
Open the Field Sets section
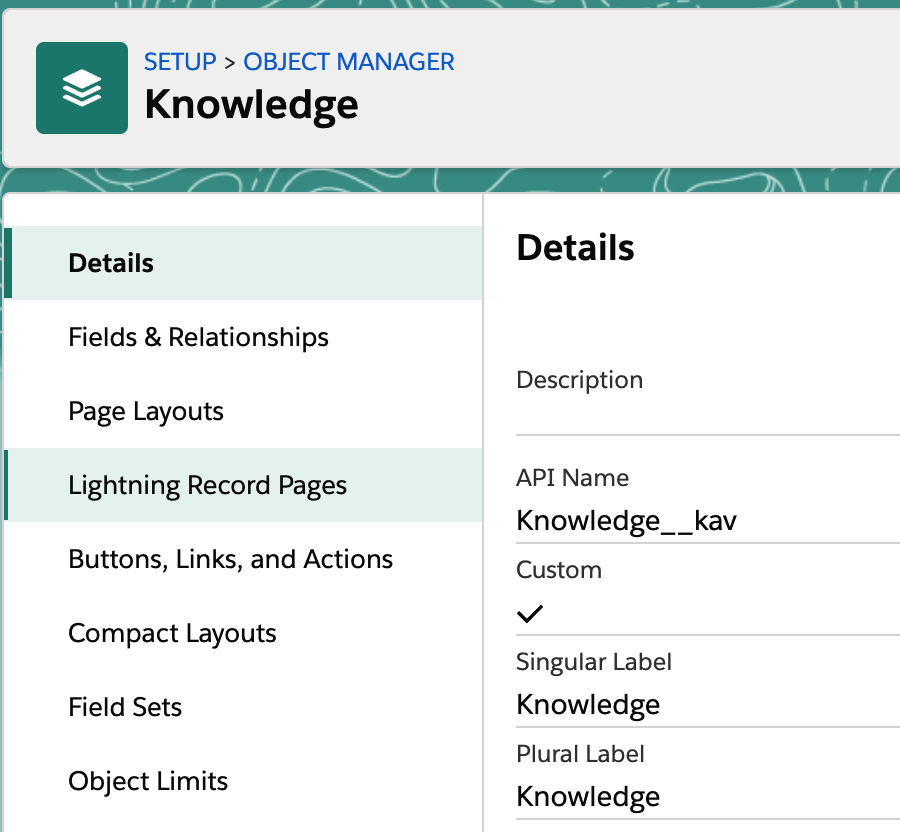(243, 707)
